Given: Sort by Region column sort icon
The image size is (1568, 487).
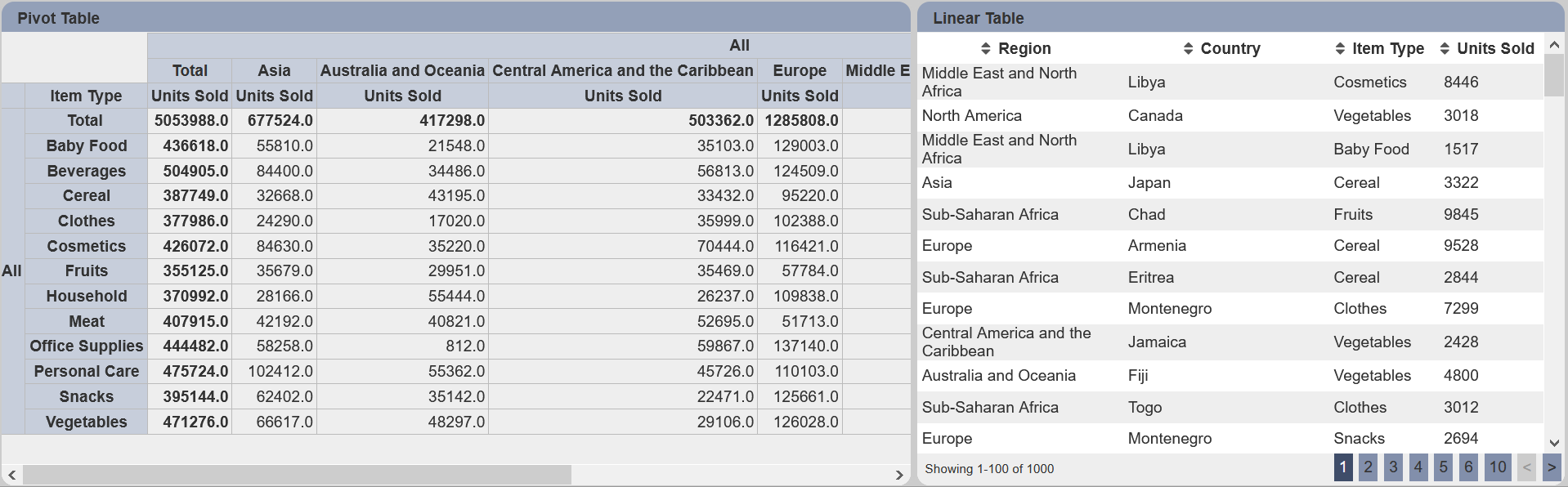Looking at the screenshot, I should [x=985, y=49].
